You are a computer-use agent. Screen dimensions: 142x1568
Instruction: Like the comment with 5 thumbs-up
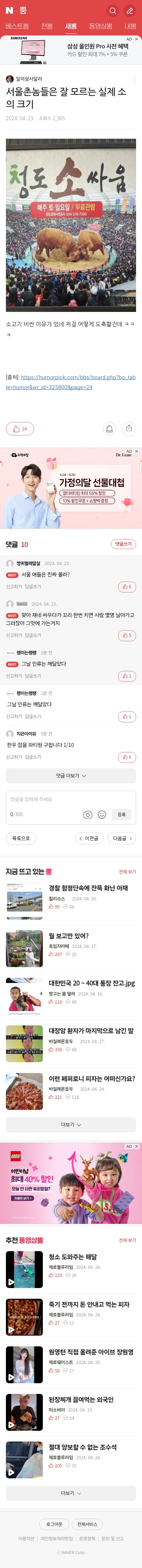pos(127,635)
